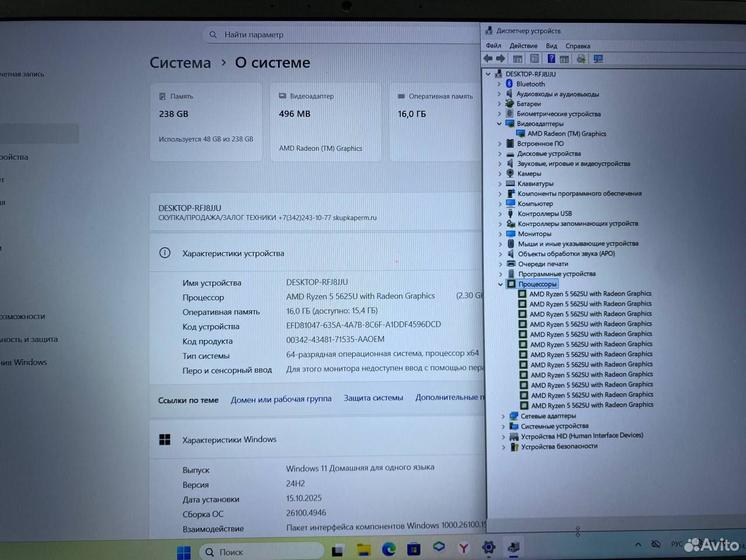
Task: Click the scan for hardware changes monitor icon
Action: (x=598, y=59)
